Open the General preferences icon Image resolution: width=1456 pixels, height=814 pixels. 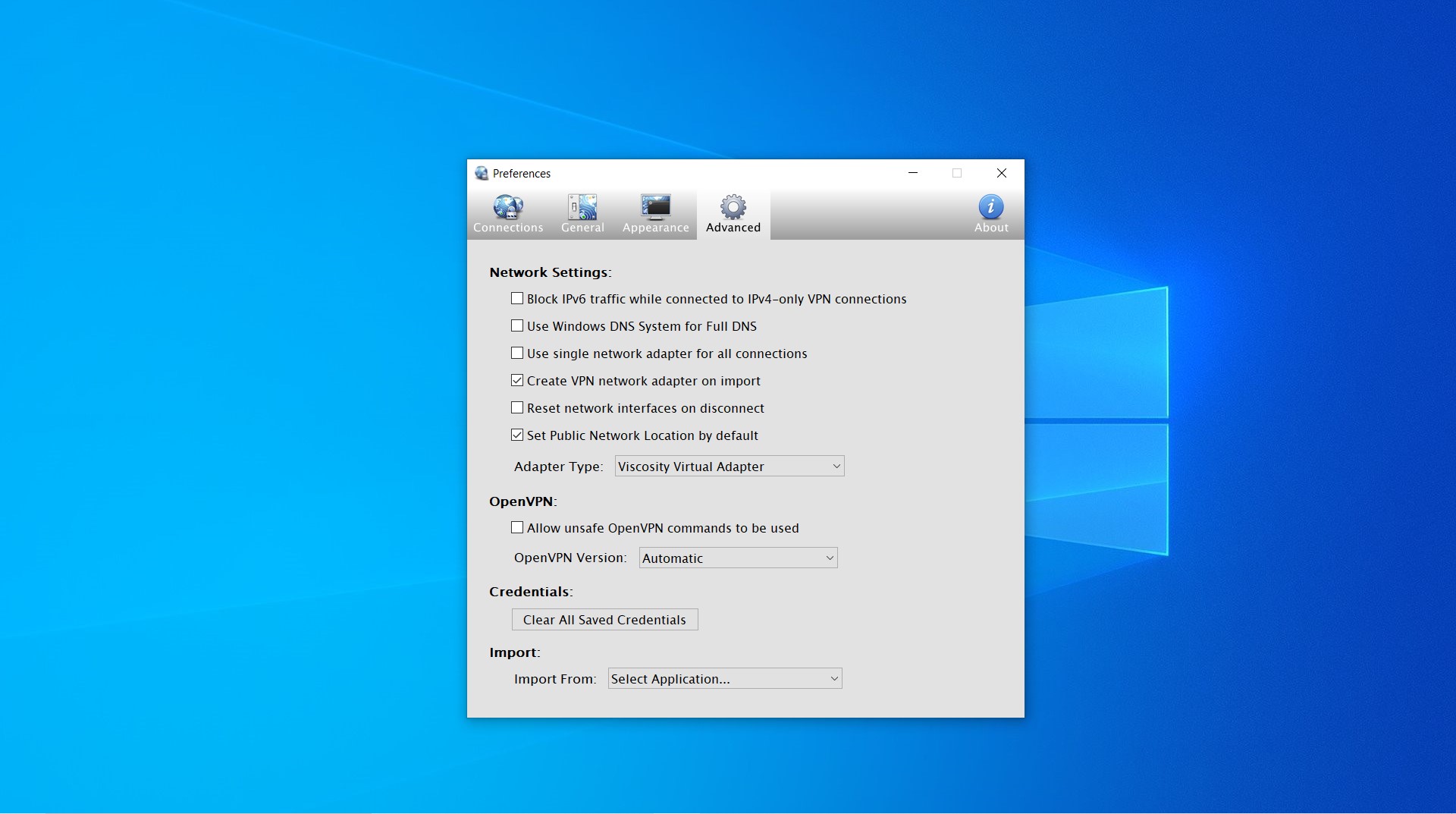pyautogui.click(x=582, y=206)
